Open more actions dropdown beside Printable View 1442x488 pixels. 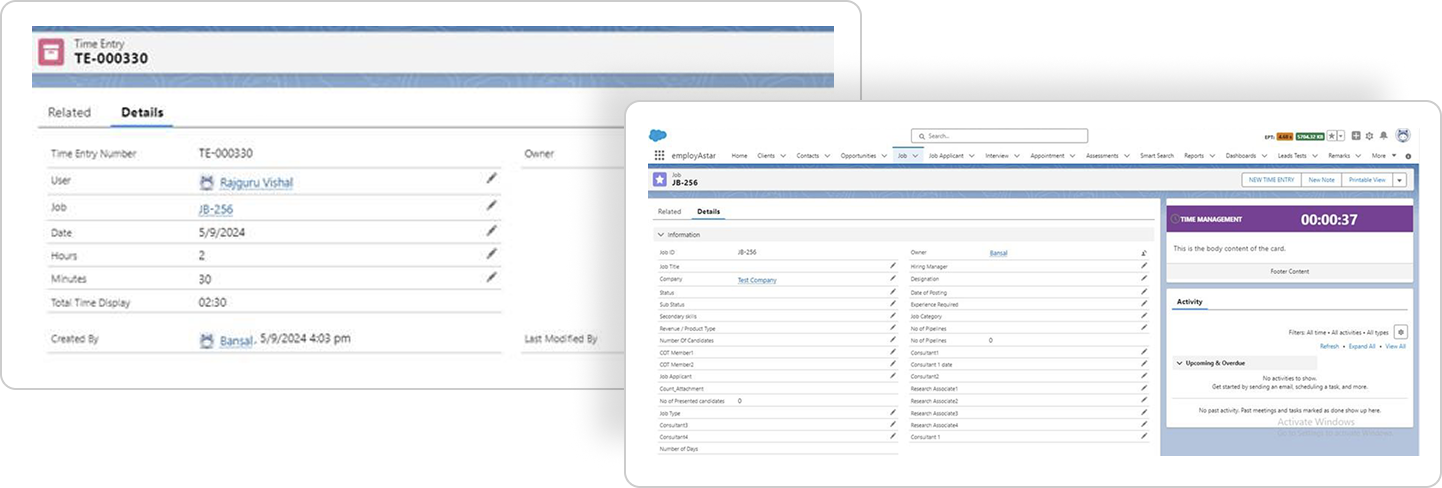(x=1399, y=180)
